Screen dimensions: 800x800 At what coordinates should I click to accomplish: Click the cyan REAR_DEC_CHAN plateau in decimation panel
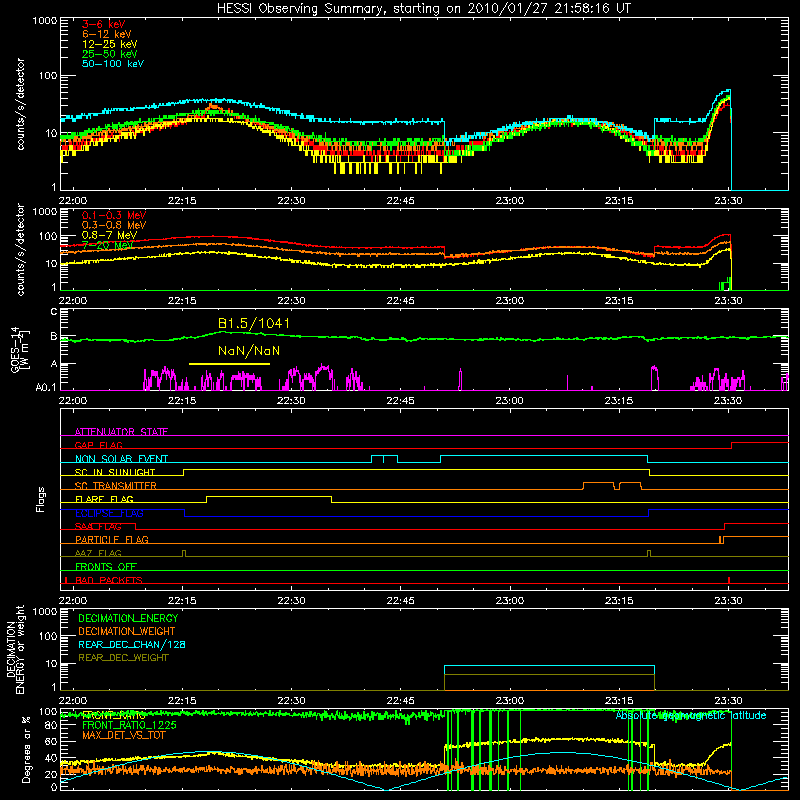tap(549, 666)
